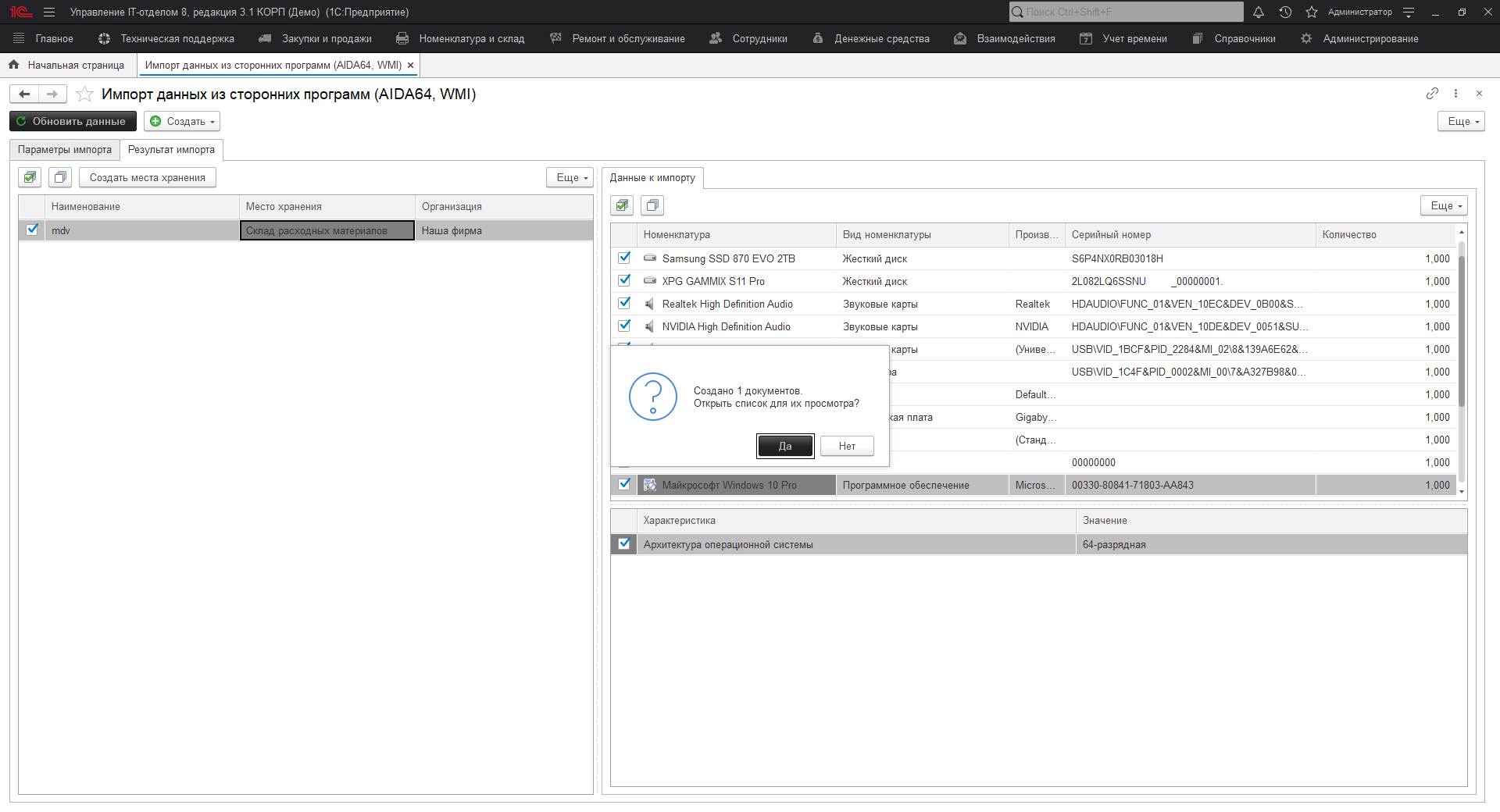The height and width of the screenshot is (812, 1500).
Task: Open favorites star in title bar
Action: (1312, 12)
